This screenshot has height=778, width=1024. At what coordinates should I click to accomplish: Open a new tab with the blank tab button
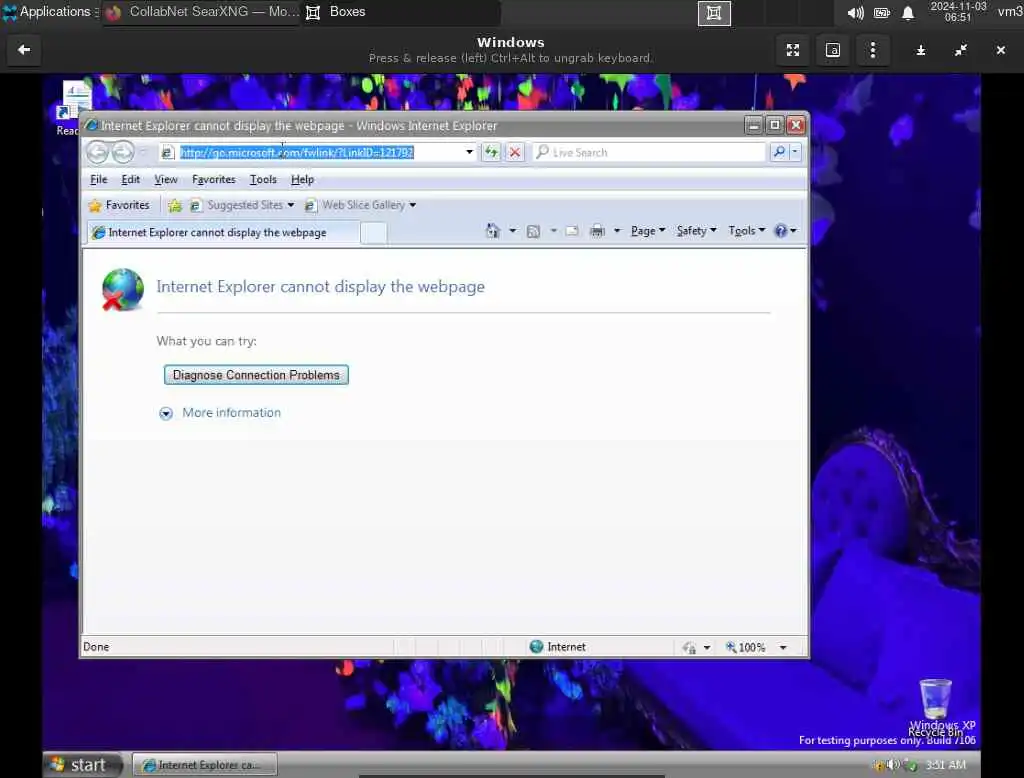[x=374, y=233]
